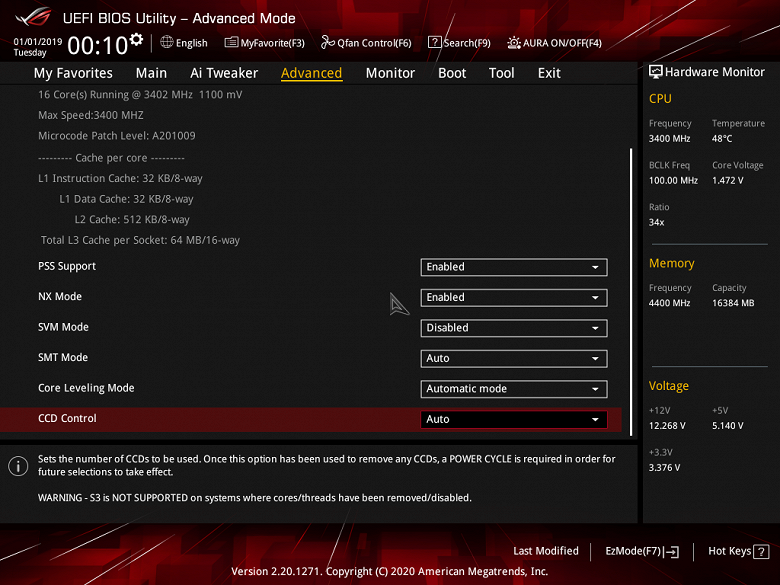This screenshot has height=585, width=780.
Task: Click the Ratio value 34x
Action: [x=656, y=222]
